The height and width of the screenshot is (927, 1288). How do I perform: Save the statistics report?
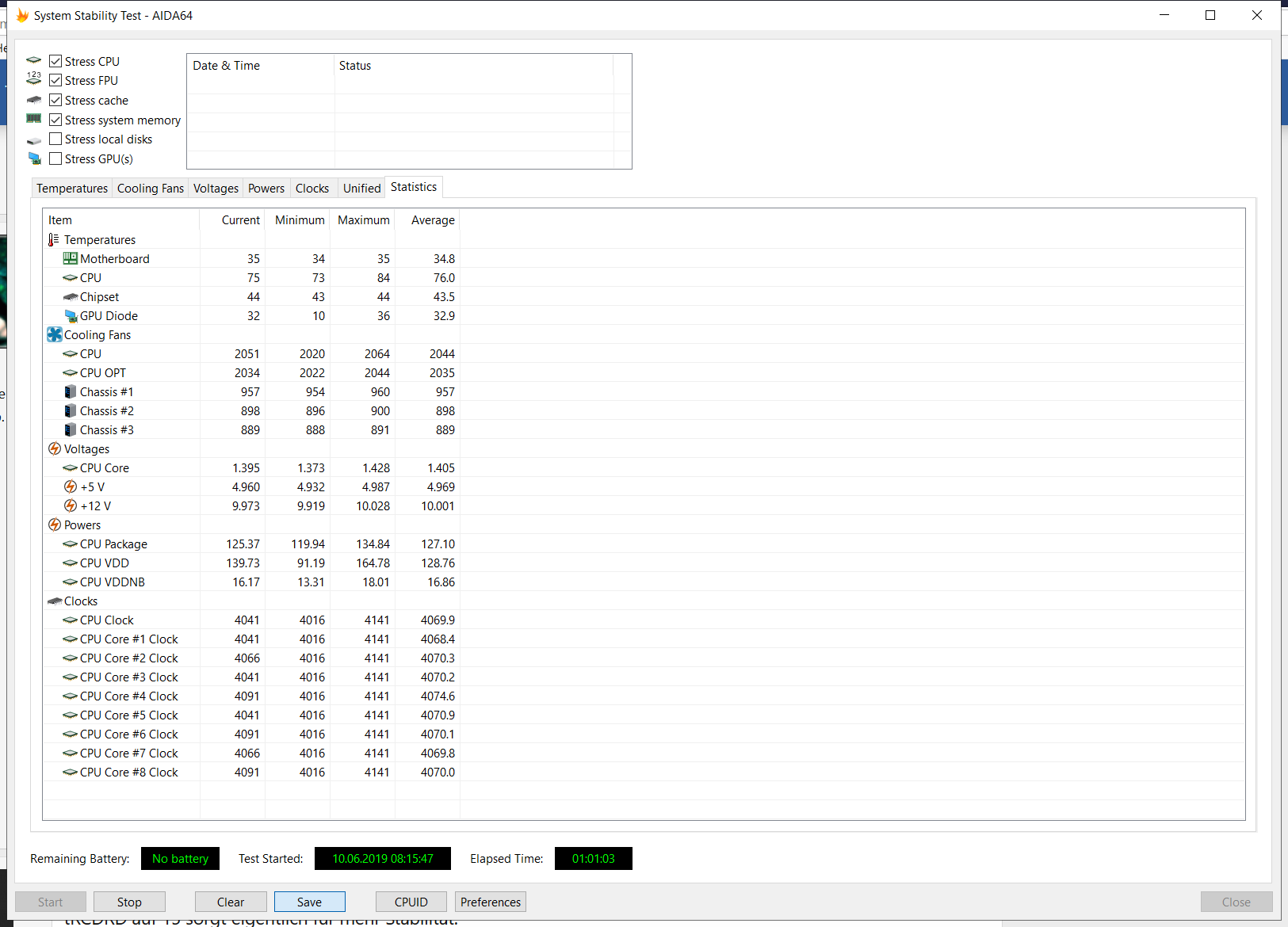[310, 902]
